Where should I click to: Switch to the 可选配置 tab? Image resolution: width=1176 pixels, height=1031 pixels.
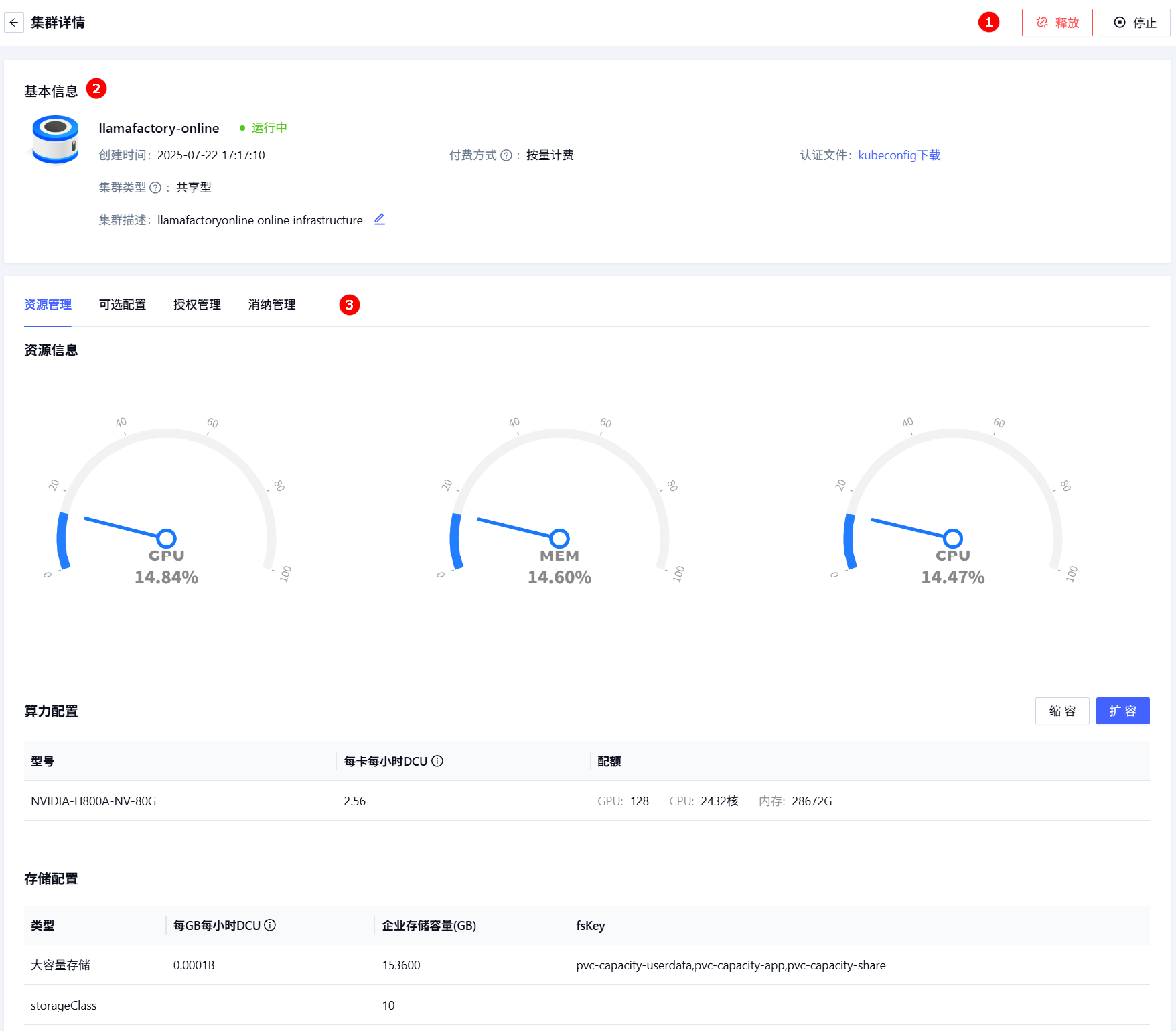[x=123, y=305]
